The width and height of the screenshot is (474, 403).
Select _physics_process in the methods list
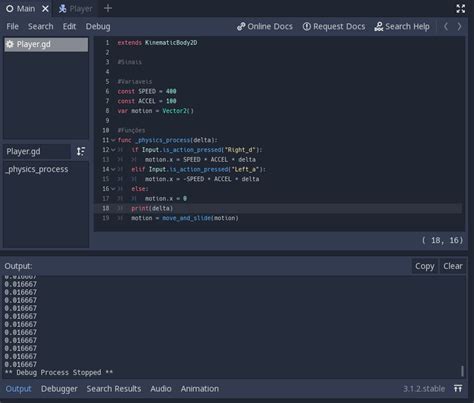(37, 169)
